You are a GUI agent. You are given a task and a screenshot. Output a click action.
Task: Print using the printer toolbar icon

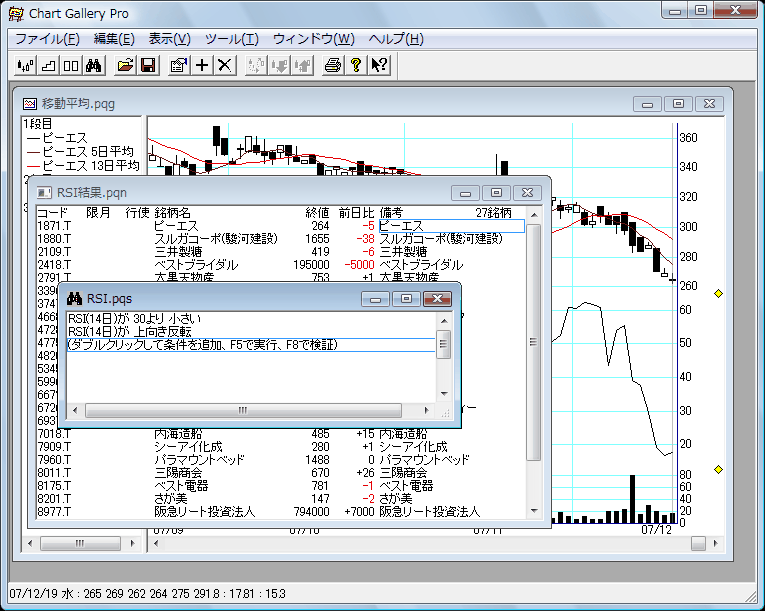[x=333, y=65]
